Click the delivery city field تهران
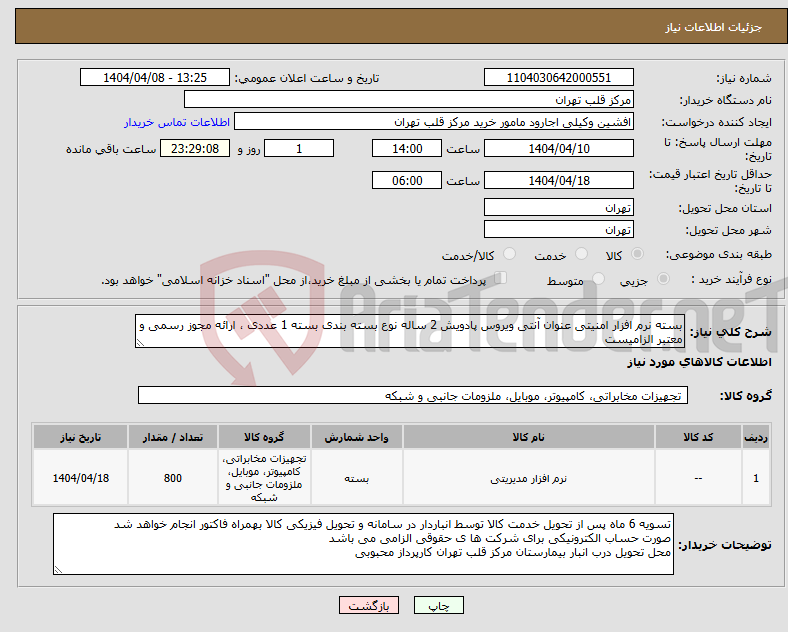788x632 pixels. click(558, 230)
